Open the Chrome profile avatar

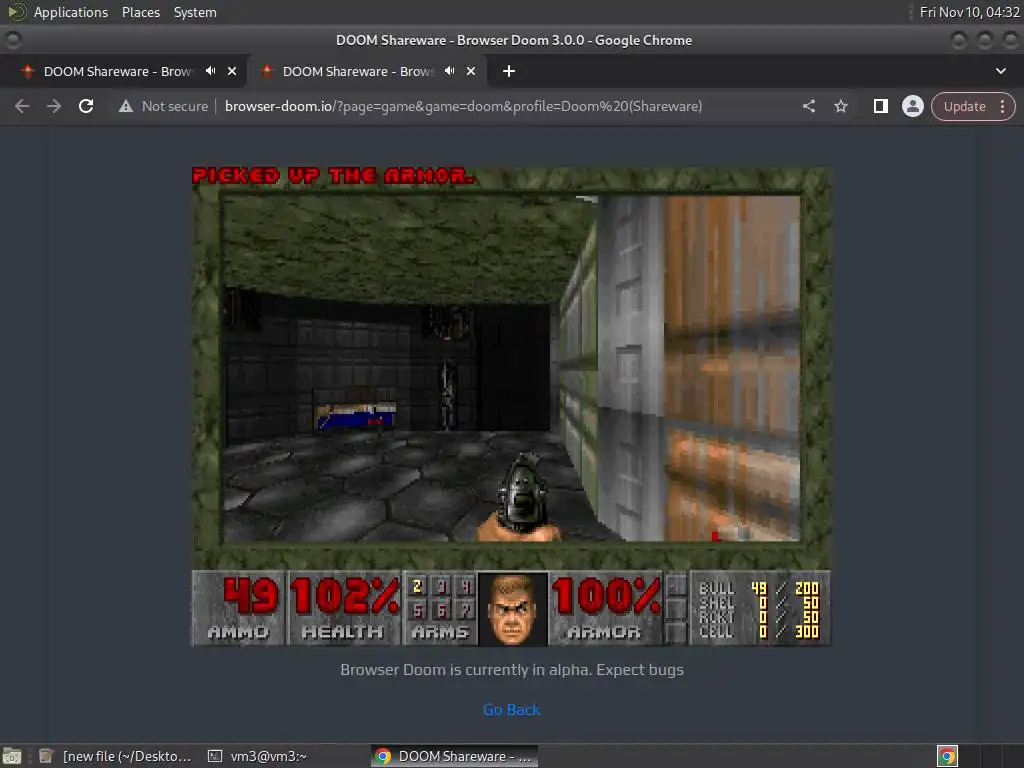(912, 106)
